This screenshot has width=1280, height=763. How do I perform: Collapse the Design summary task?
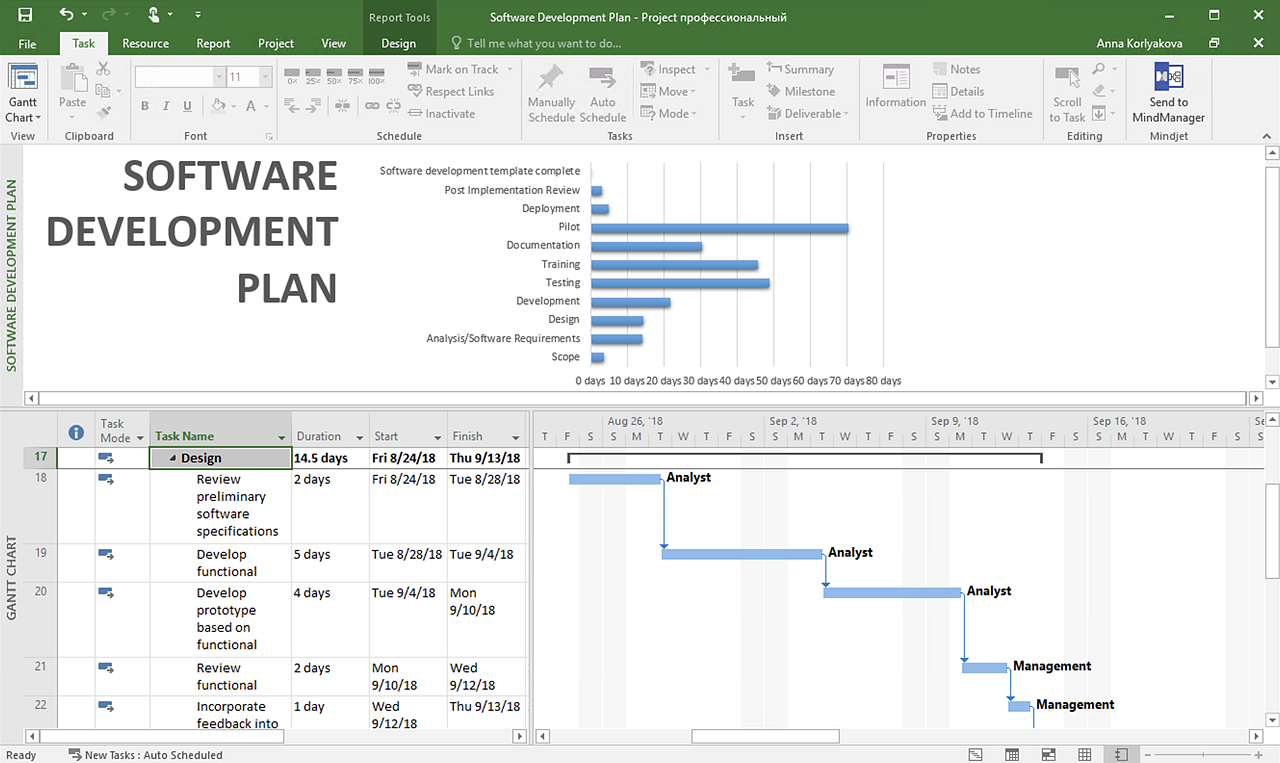(173, 458)
